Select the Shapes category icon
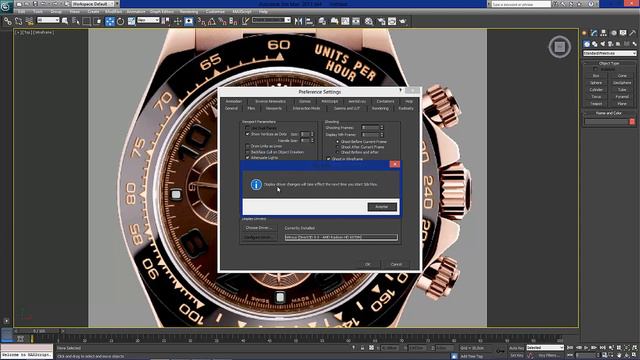This screenshot has width=640, height=360. 595,44
